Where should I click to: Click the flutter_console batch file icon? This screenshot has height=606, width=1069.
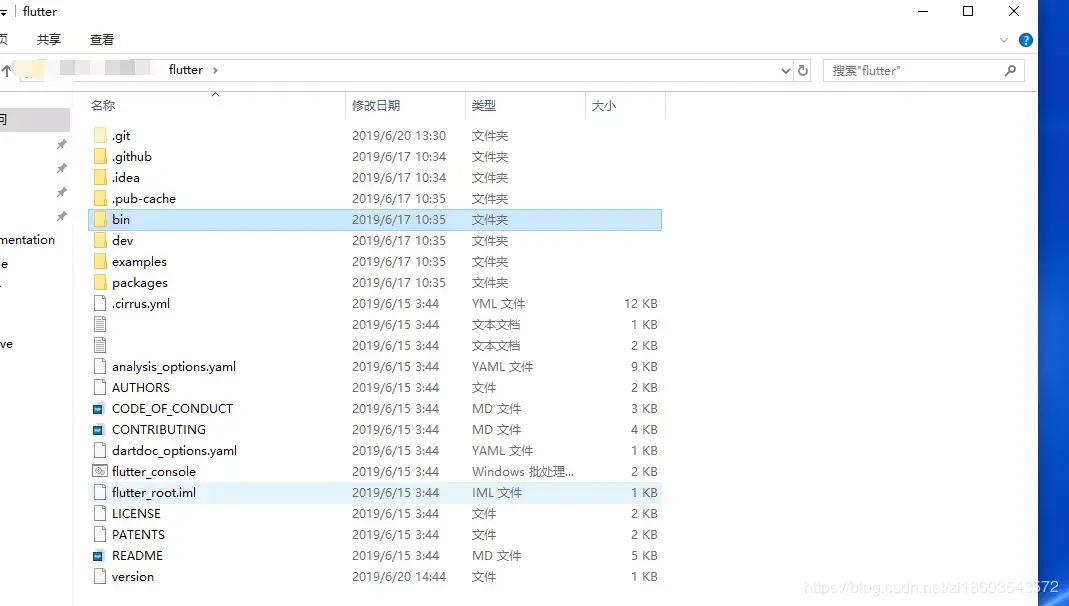(100, 472)
